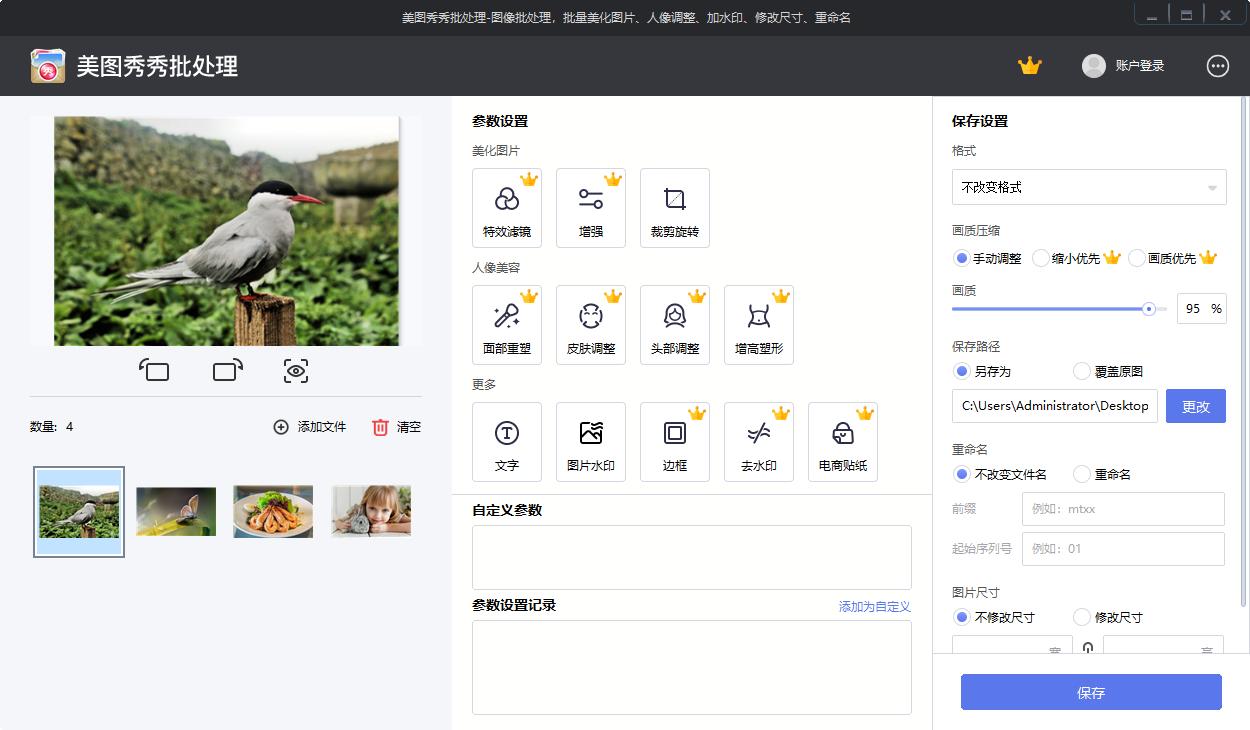Rotate preview image counterclockwise
This screenshot has width=1250, height=730.
(x=154, y=371)
